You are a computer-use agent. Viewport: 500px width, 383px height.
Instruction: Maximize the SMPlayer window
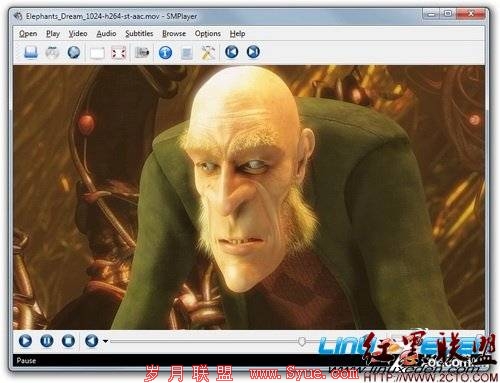[448, 14]
